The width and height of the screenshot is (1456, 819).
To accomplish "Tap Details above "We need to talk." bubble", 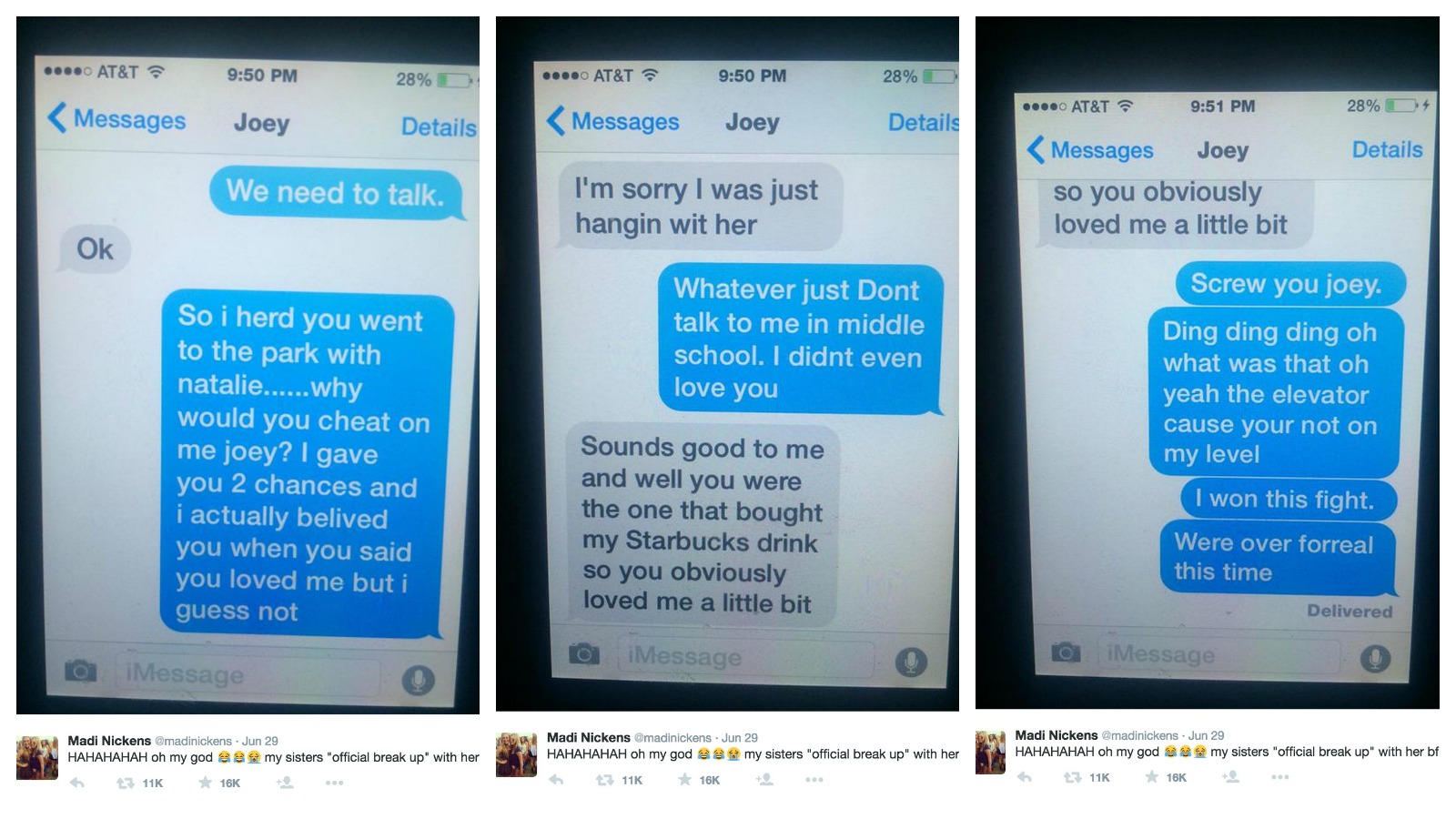I will pyautogui.click(x=439, y=126).
